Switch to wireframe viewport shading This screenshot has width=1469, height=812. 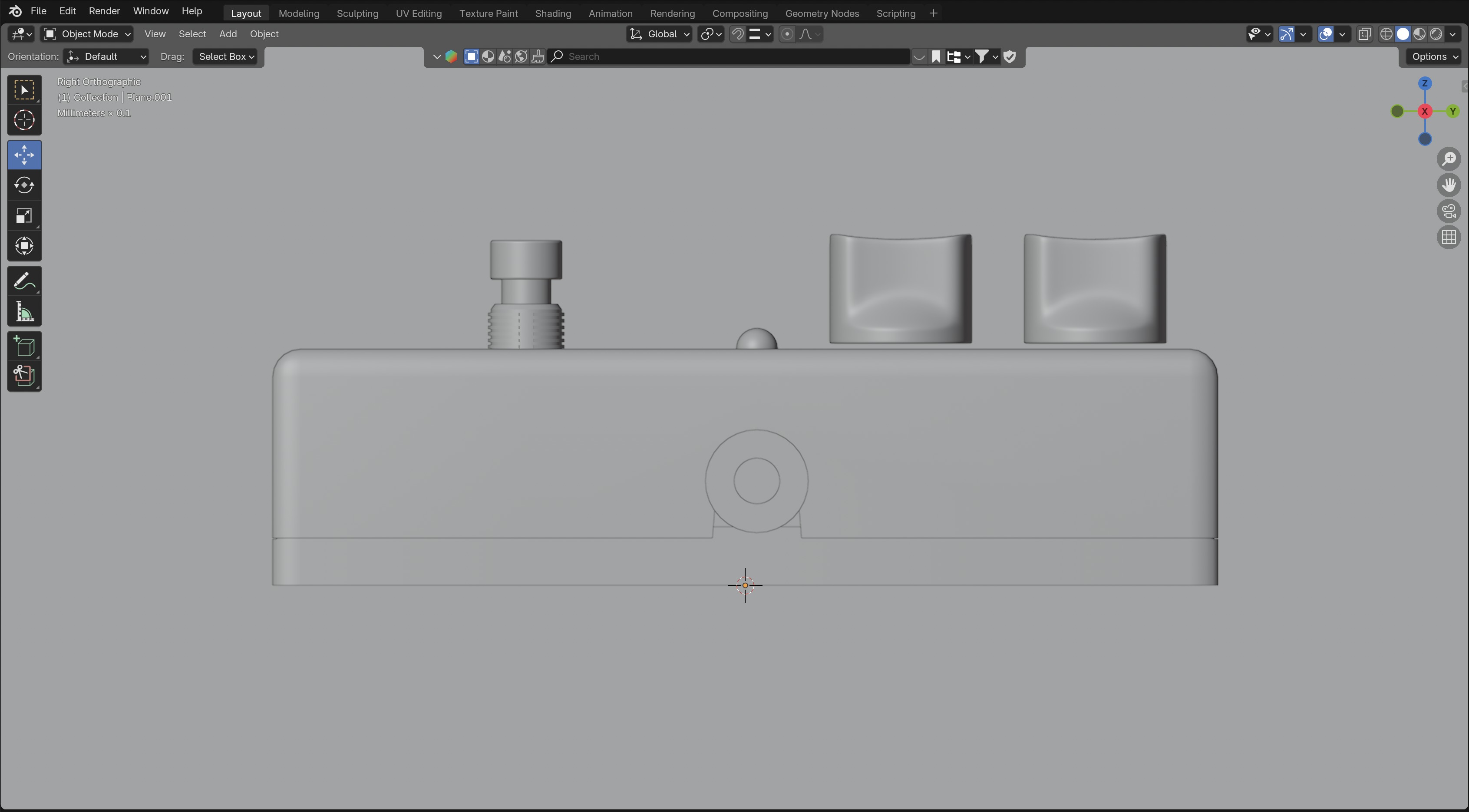[1386, 34]
